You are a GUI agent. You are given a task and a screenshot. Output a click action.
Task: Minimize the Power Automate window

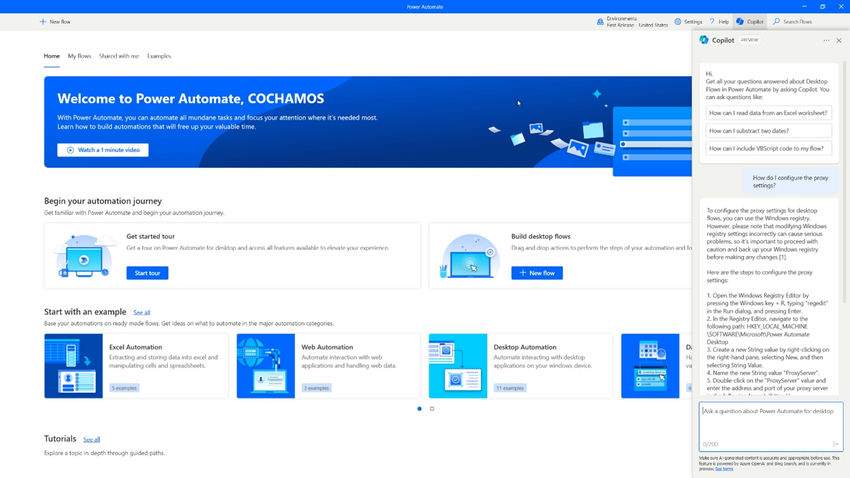point(804,7)
